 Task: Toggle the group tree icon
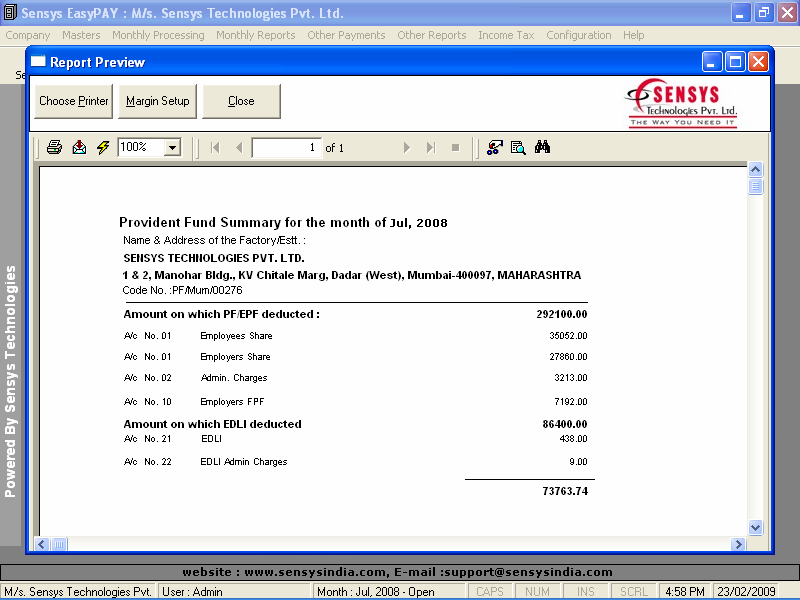point(494,147)
